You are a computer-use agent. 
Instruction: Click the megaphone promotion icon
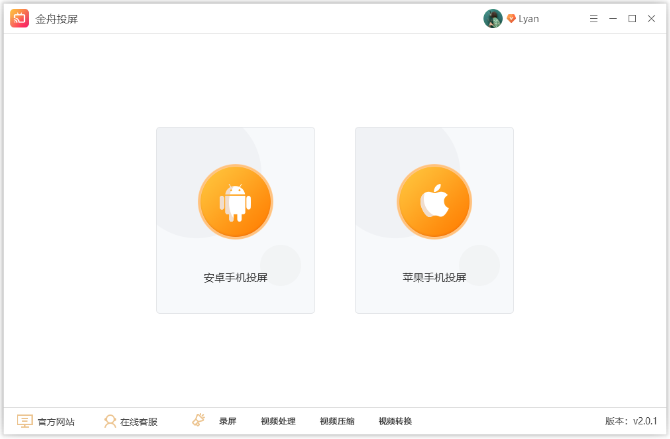198,420
